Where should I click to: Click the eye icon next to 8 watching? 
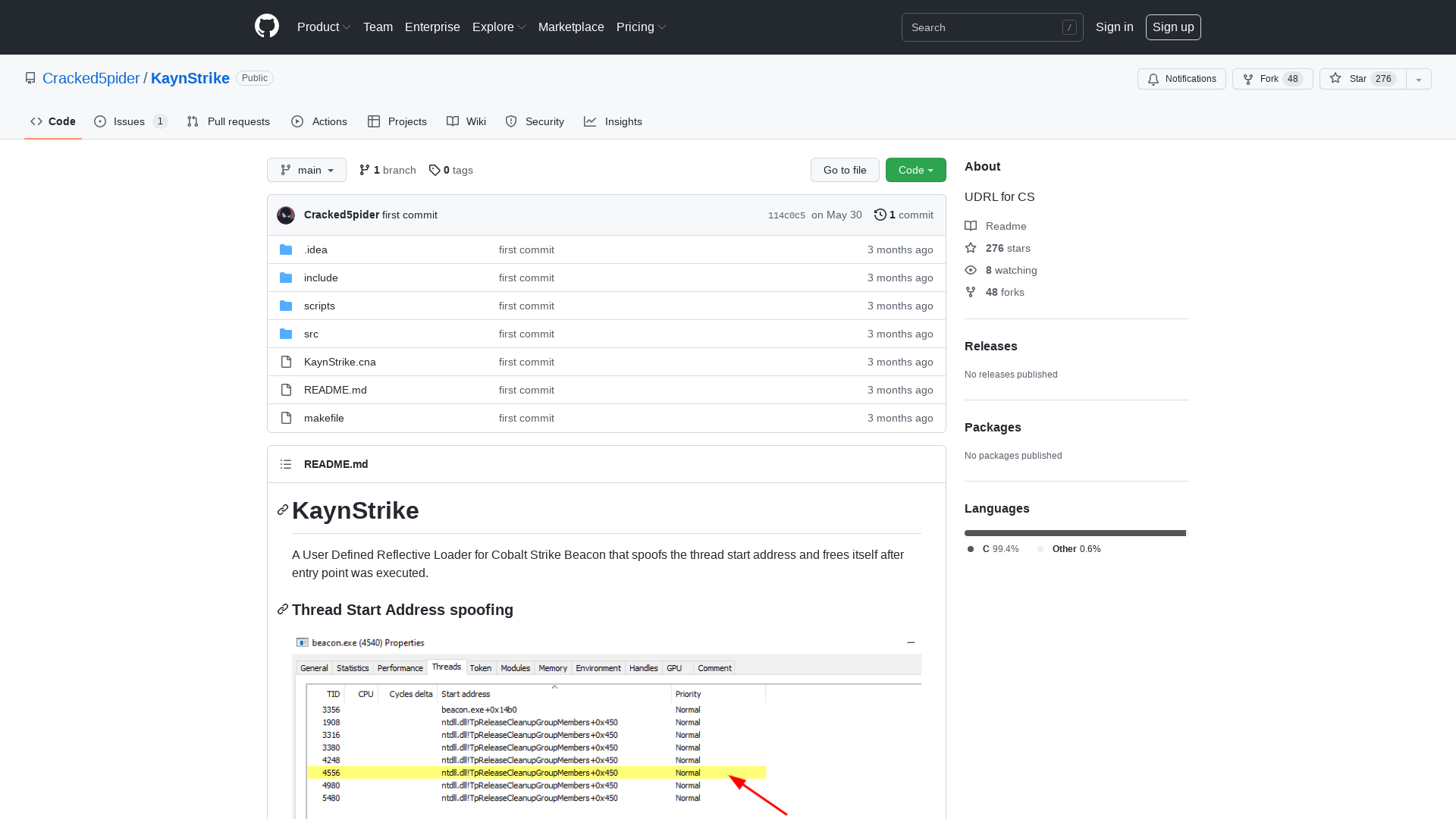coord(971,270)
